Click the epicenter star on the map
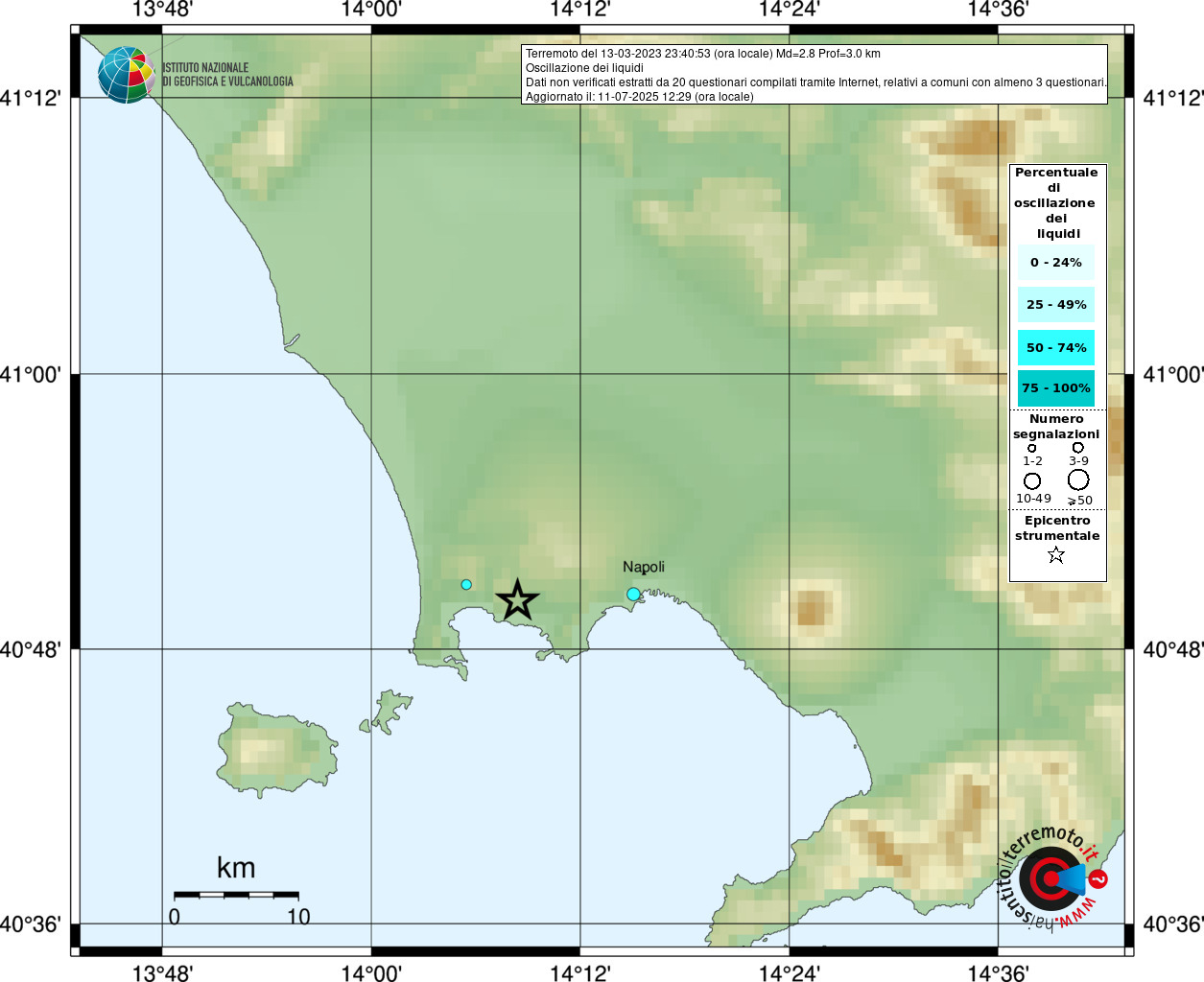Screen dimensions: 1204x982 pyautogui.click(x=517, y=600)
